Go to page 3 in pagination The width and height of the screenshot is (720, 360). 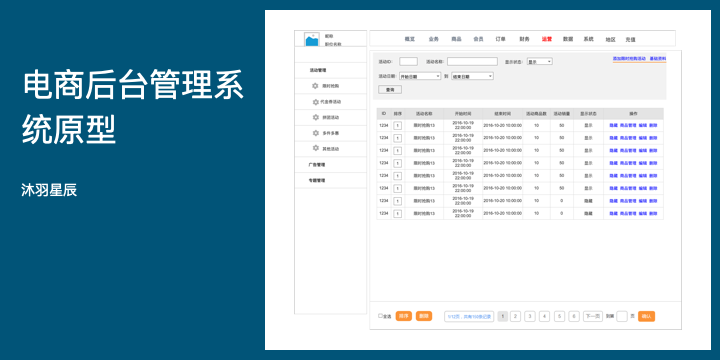pyautogui.click(x=530, y=316)
